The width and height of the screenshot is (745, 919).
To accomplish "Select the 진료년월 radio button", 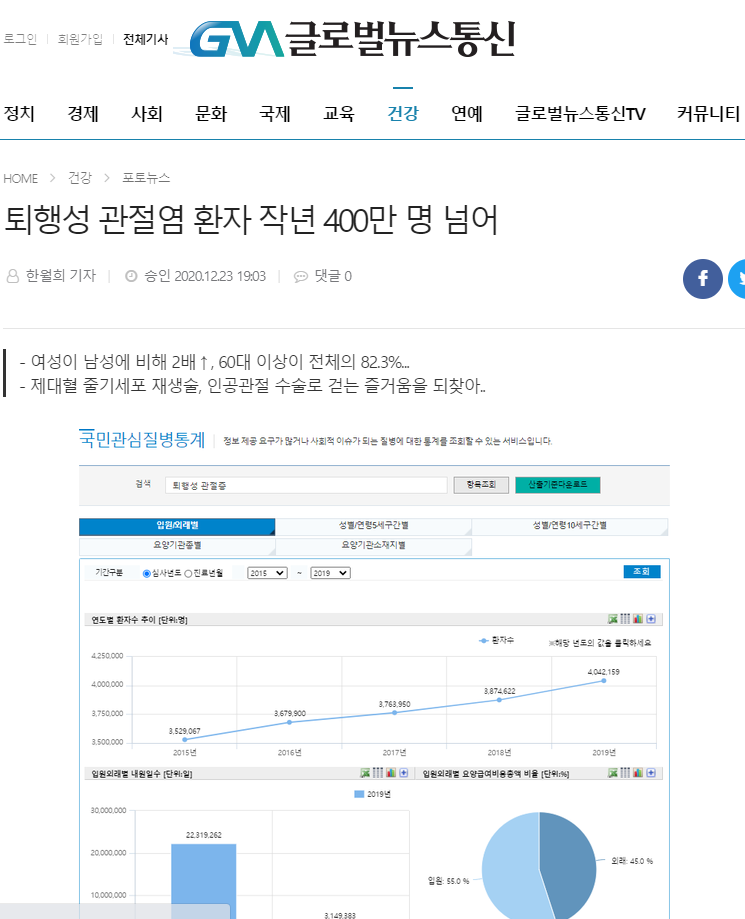I will coord(188,574).
